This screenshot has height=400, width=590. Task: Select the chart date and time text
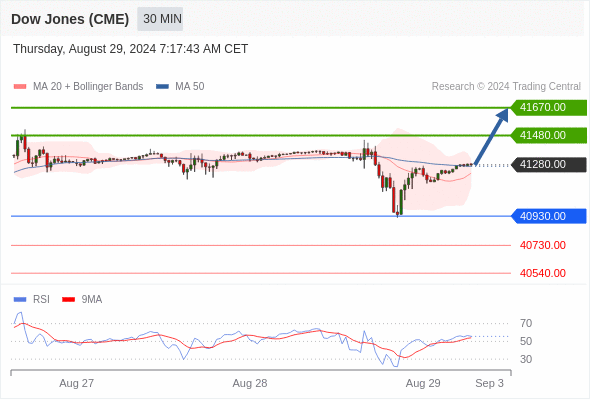point(131,49)
